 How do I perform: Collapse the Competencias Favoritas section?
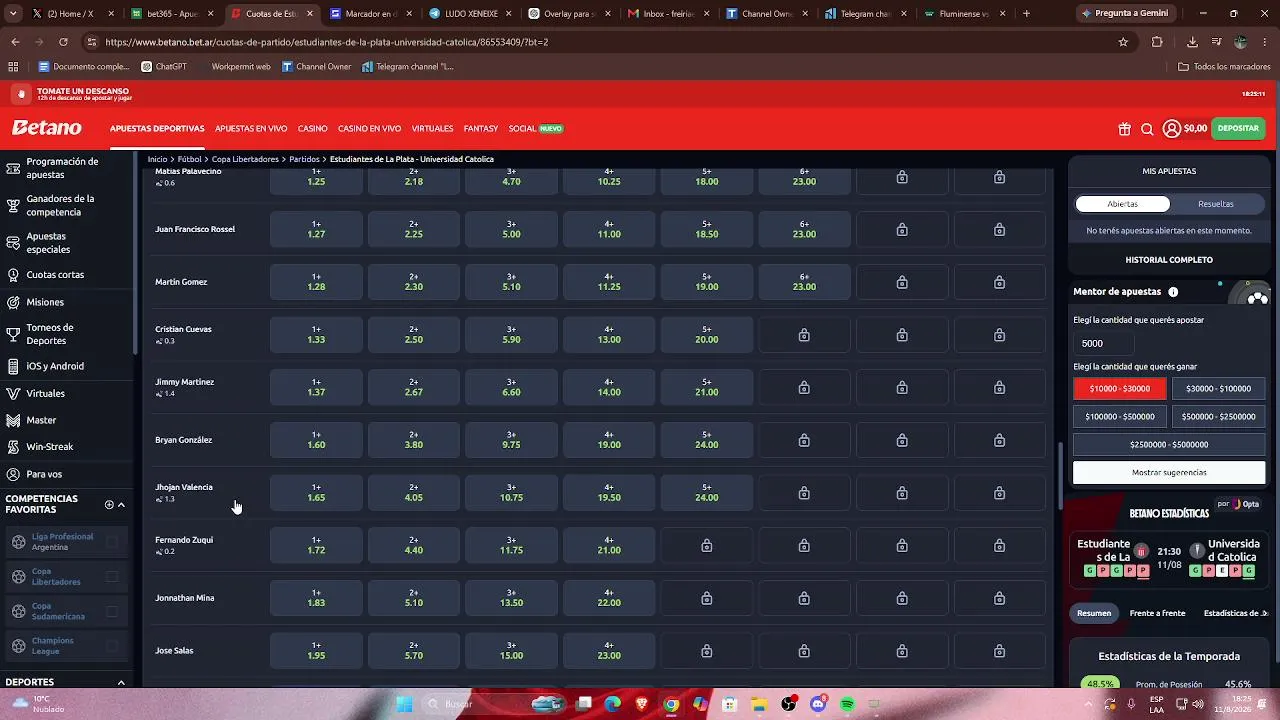(x=121, y=505)
